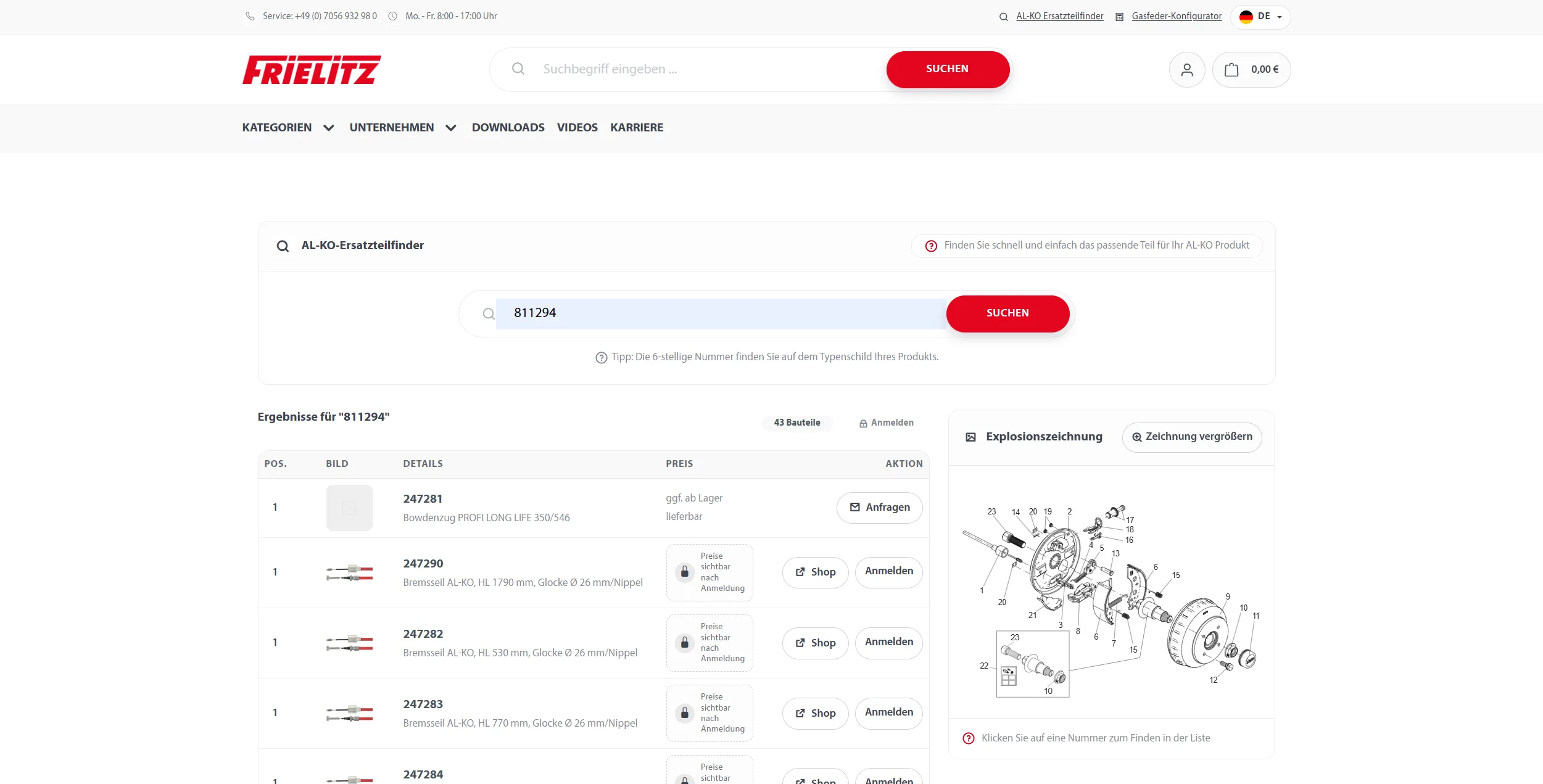Click the DETAILS column header
This screenshot has width=1543, height=784.
pos(423,464)
